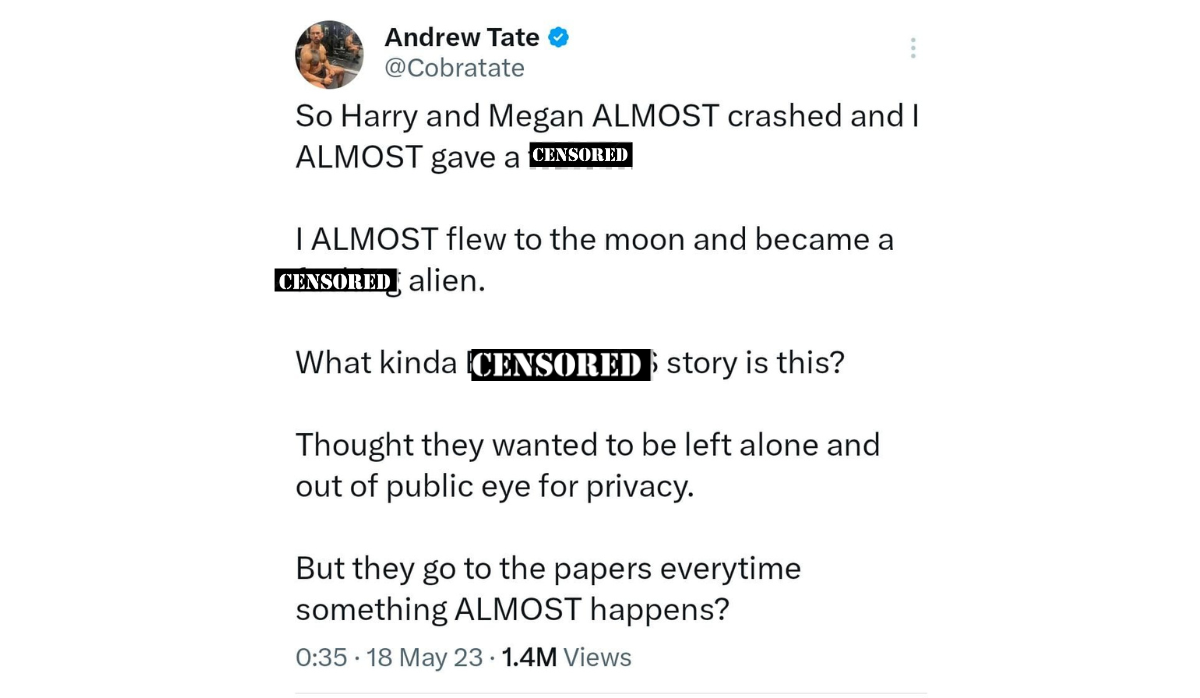This screenshot has width=1200, height=698.
Task: Click the word "alien." in the tweet
Action: coord(447,281)
